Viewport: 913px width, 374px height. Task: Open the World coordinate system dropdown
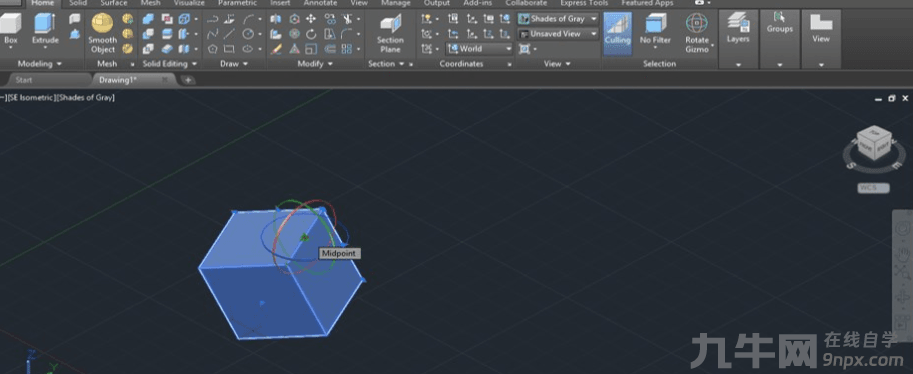(479, 49)
